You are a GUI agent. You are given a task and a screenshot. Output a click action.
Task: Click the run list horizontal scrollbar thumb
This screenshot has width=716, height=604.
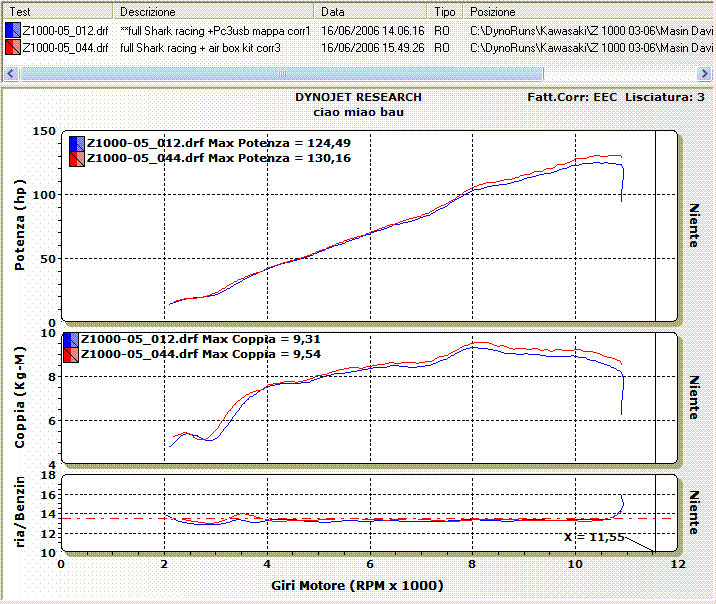282,73
